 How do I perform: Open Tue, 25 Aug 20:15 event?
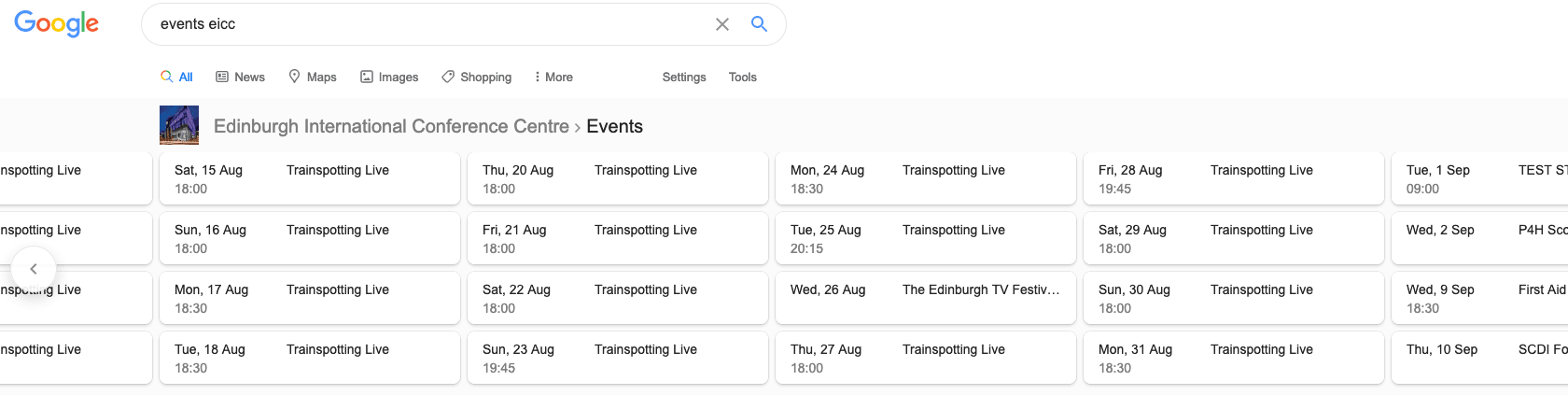(x=925, y=238)
